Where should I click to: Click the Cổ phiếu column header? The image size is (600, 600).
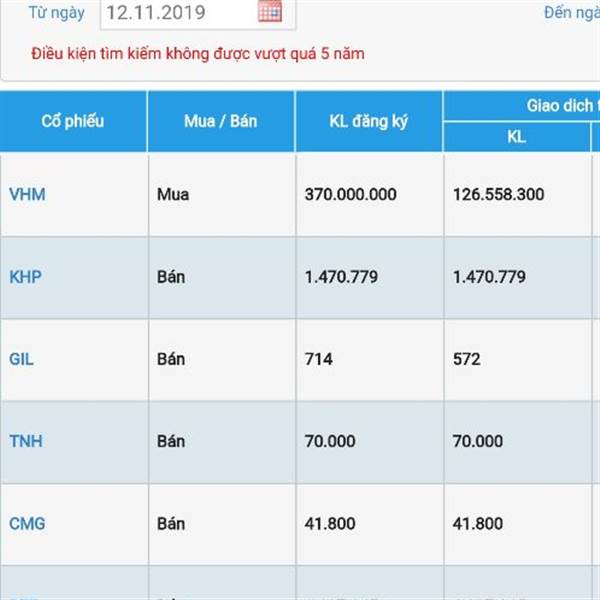[73, 121]
